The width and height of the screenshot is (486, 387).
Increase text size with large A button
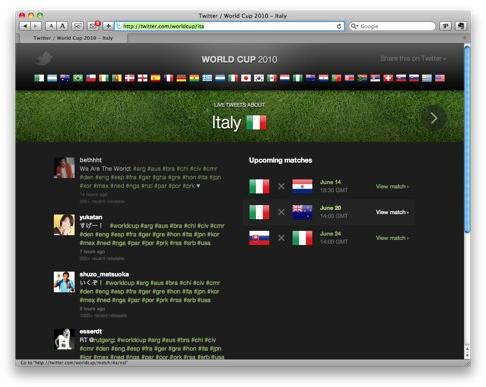coord(62,26)
